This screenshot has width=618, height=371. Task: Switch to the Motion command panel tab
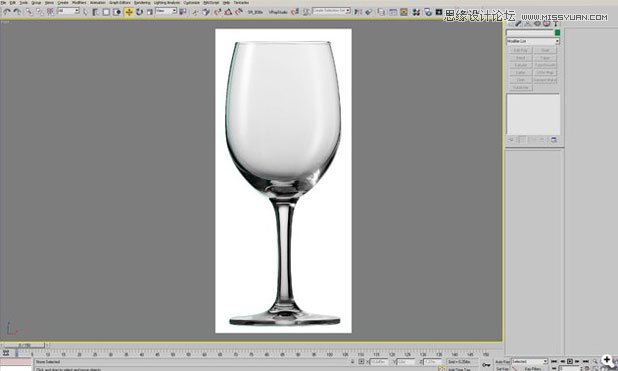537,24
